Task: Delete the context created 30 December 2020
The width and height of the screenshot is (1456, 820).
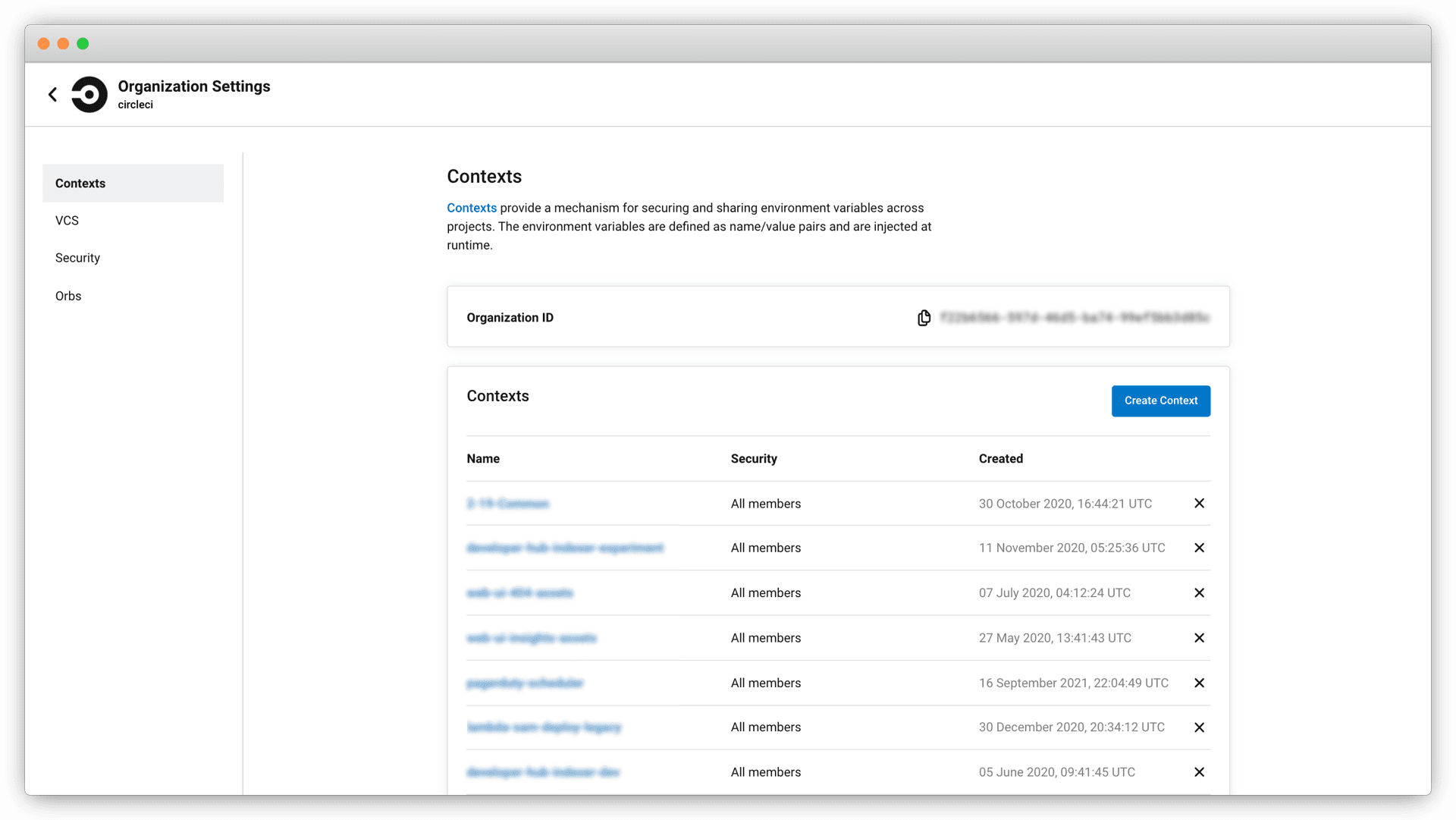Action: (x=1199, y=727)
